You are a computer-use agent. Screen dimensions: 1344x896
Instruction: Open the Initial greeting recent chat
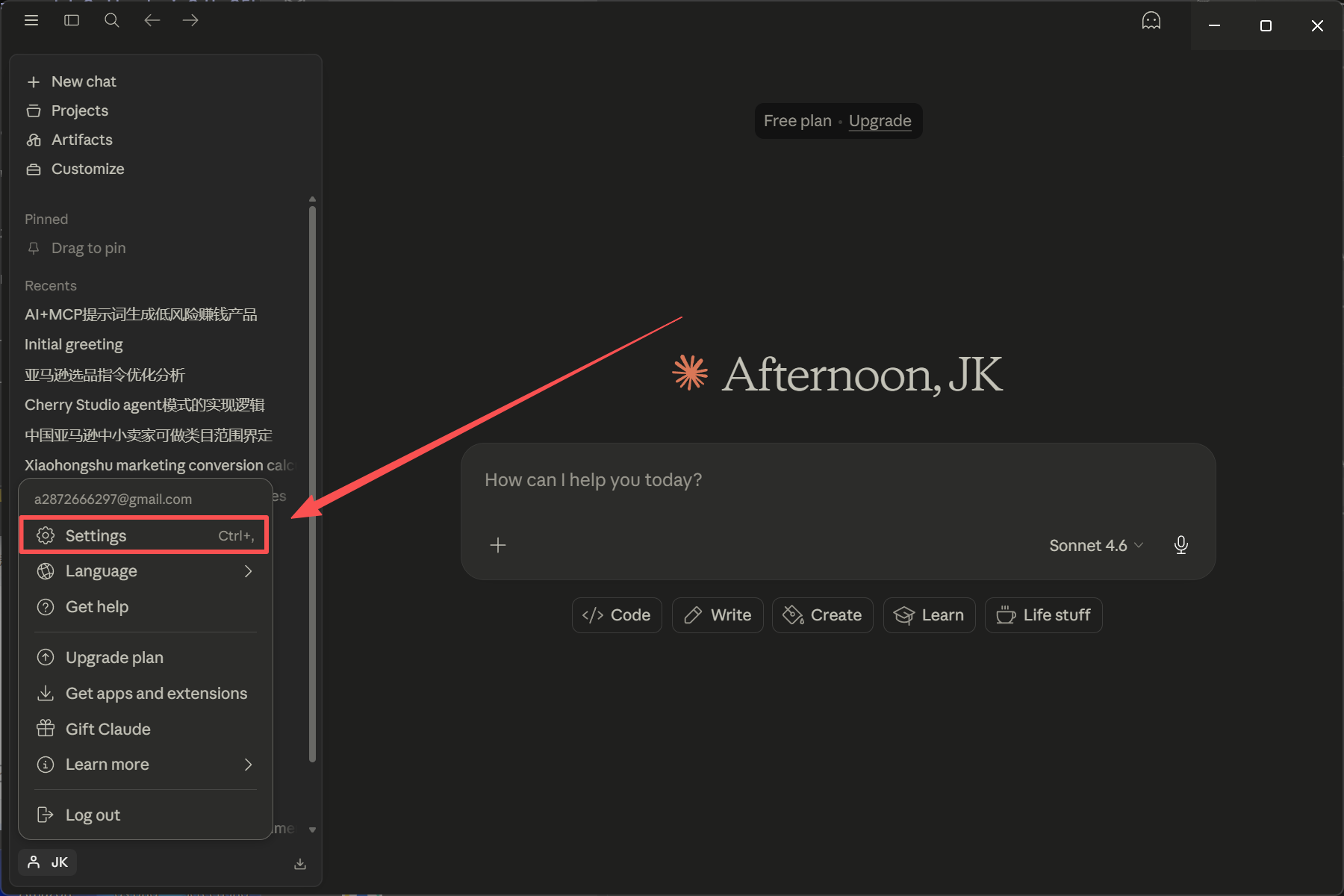point(74,344)
